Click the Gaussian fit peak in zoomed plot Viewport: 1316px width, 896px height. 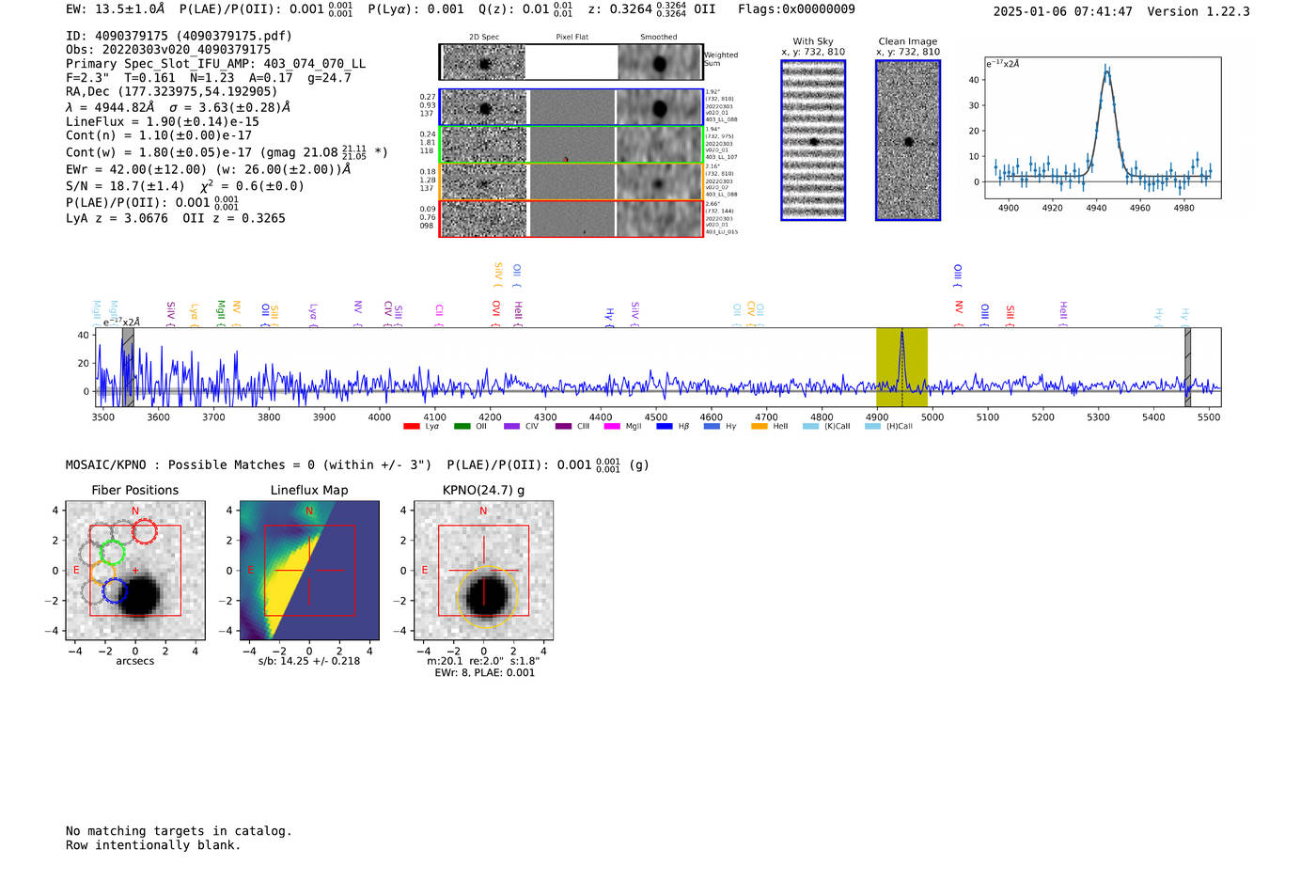point(1106,71)
